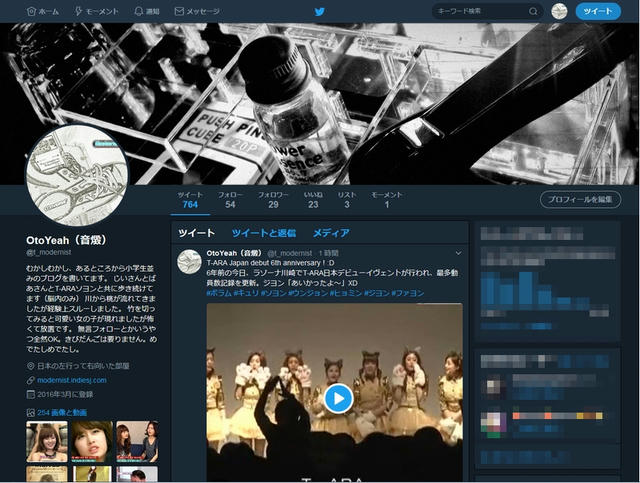The width and height of the screenshot is (640, 483).
Task: Open the first media thumbnail of smiling woman
Action: coord(47,442)
